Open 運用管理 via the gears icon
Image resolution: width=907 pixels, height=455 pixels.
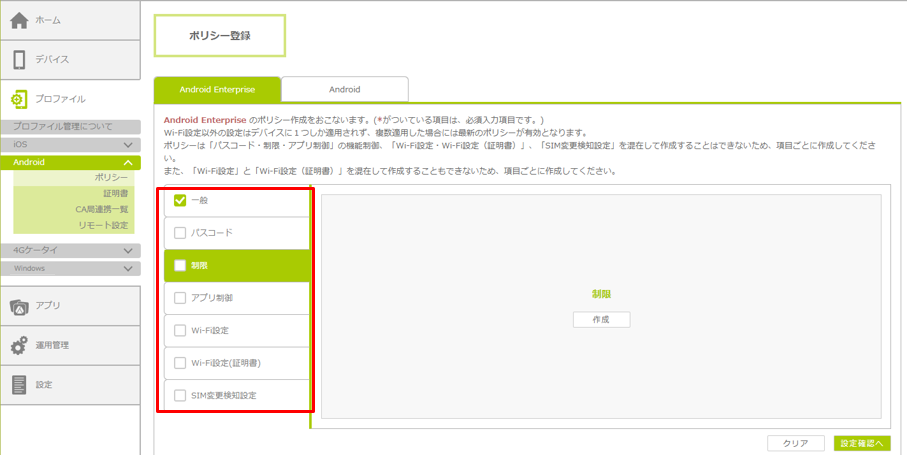tap(19, 346)
